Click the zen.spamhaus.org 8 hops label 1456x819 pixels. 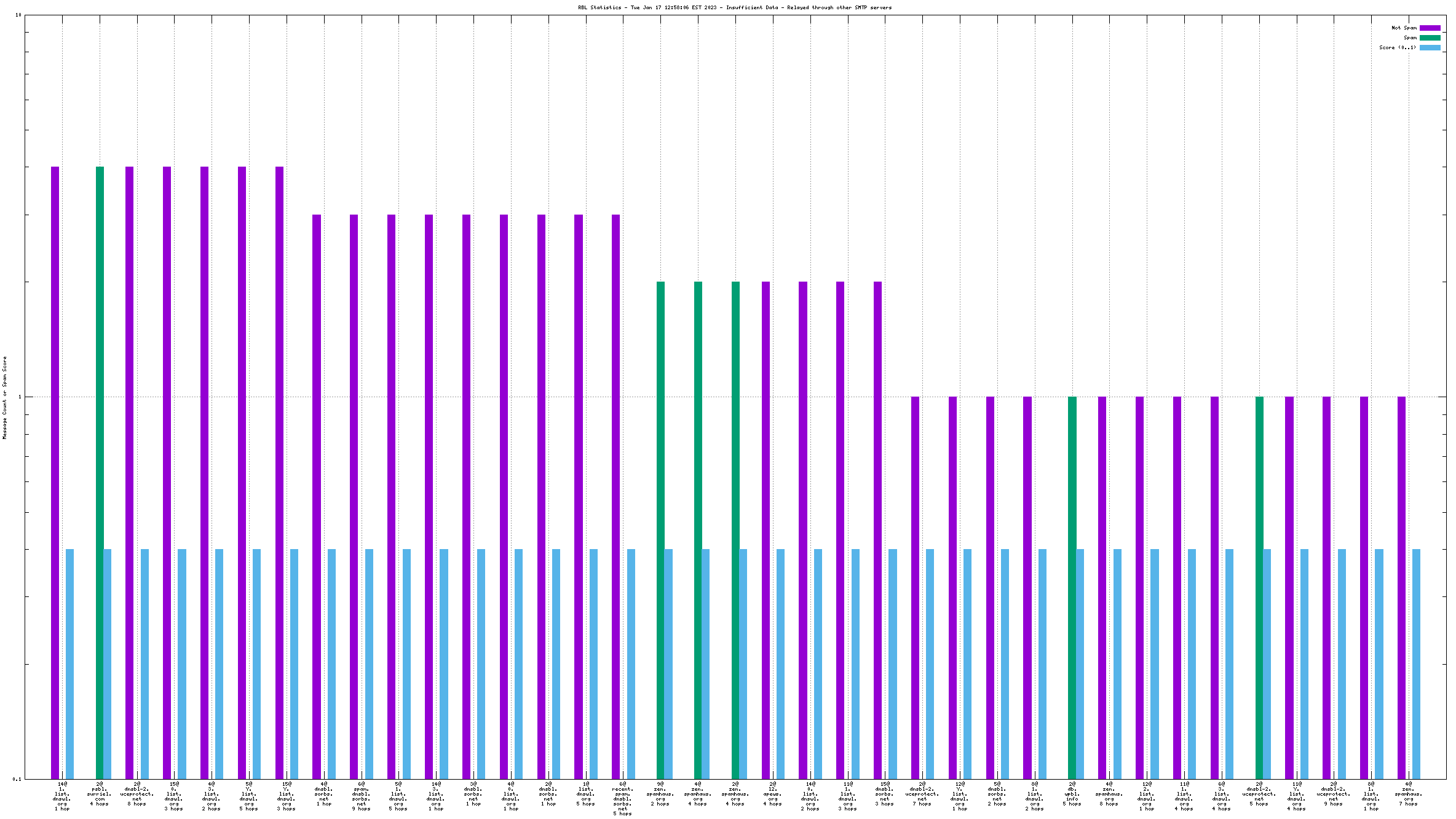tap(1109, 794)
